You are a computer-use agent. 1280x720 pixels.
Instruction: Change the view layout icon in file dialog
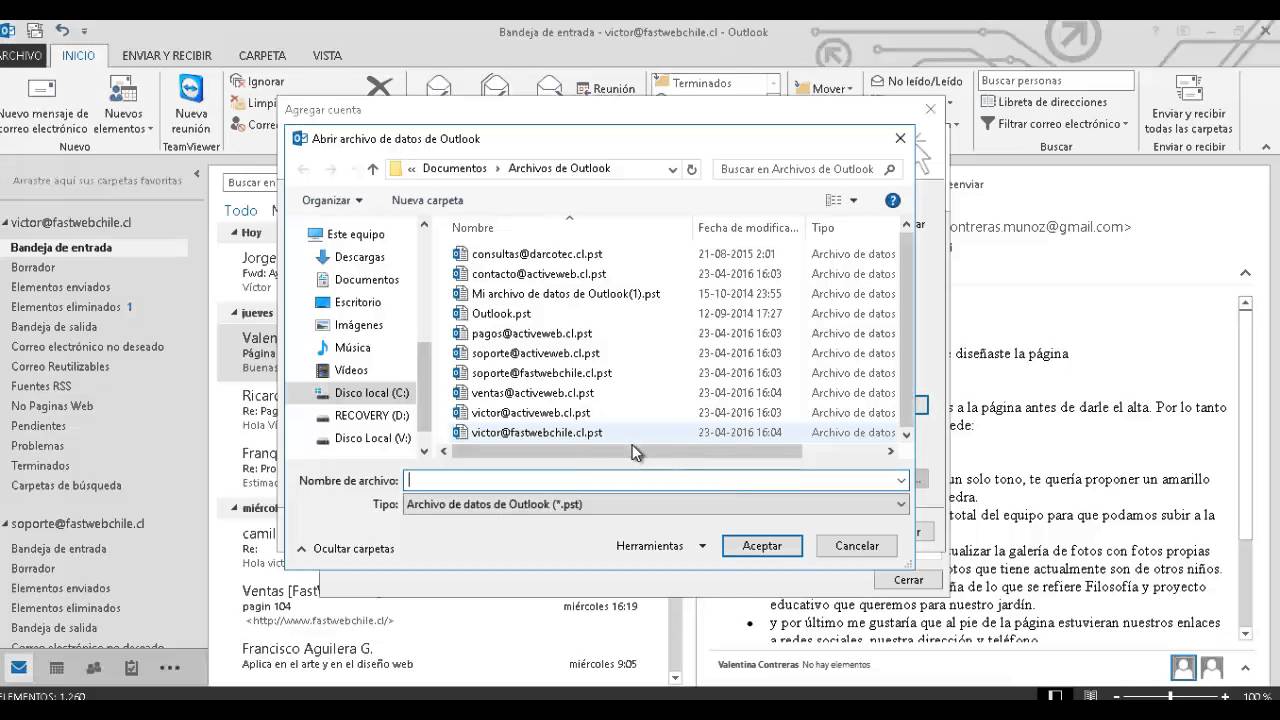833,200
